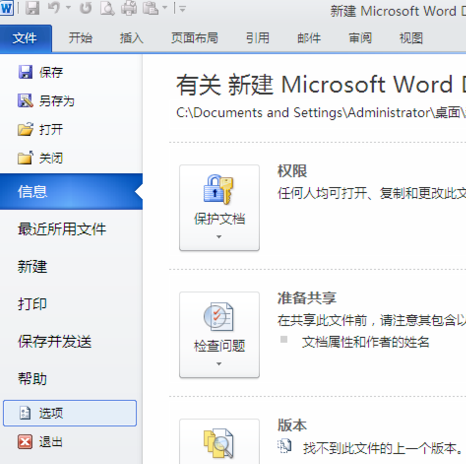This screenshot has width=466, height=464.
Task: Click the 关闭 folder icon in sidebar
Action: (25, 158)
